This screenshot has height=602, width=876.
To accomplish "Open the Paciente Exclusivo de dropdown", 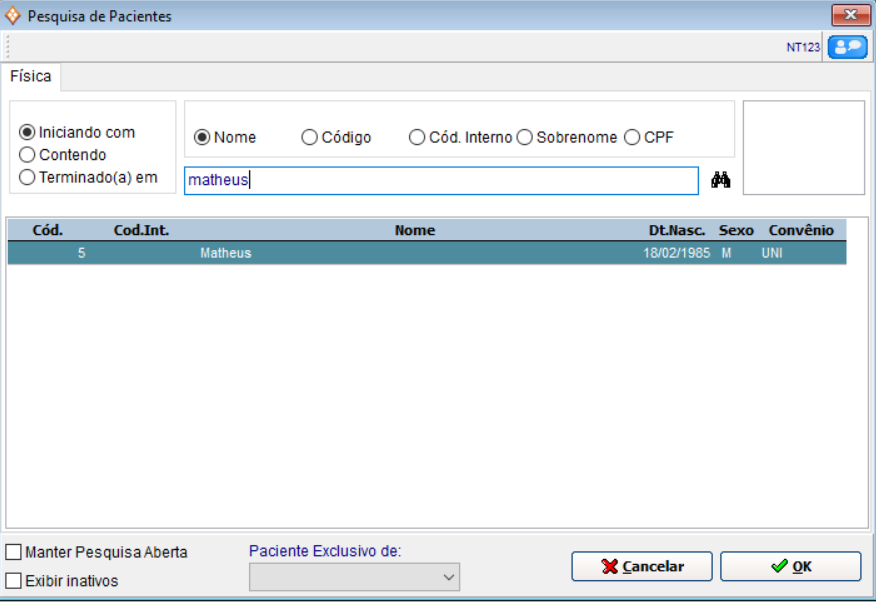I will [x=354, y=577].
